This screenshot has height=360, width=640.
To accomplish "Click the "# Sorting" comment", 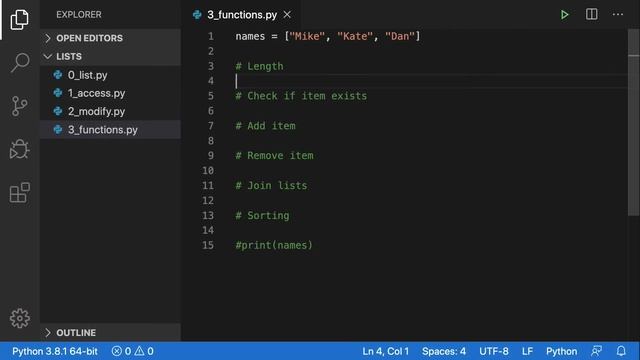I will tap(262, 216).
